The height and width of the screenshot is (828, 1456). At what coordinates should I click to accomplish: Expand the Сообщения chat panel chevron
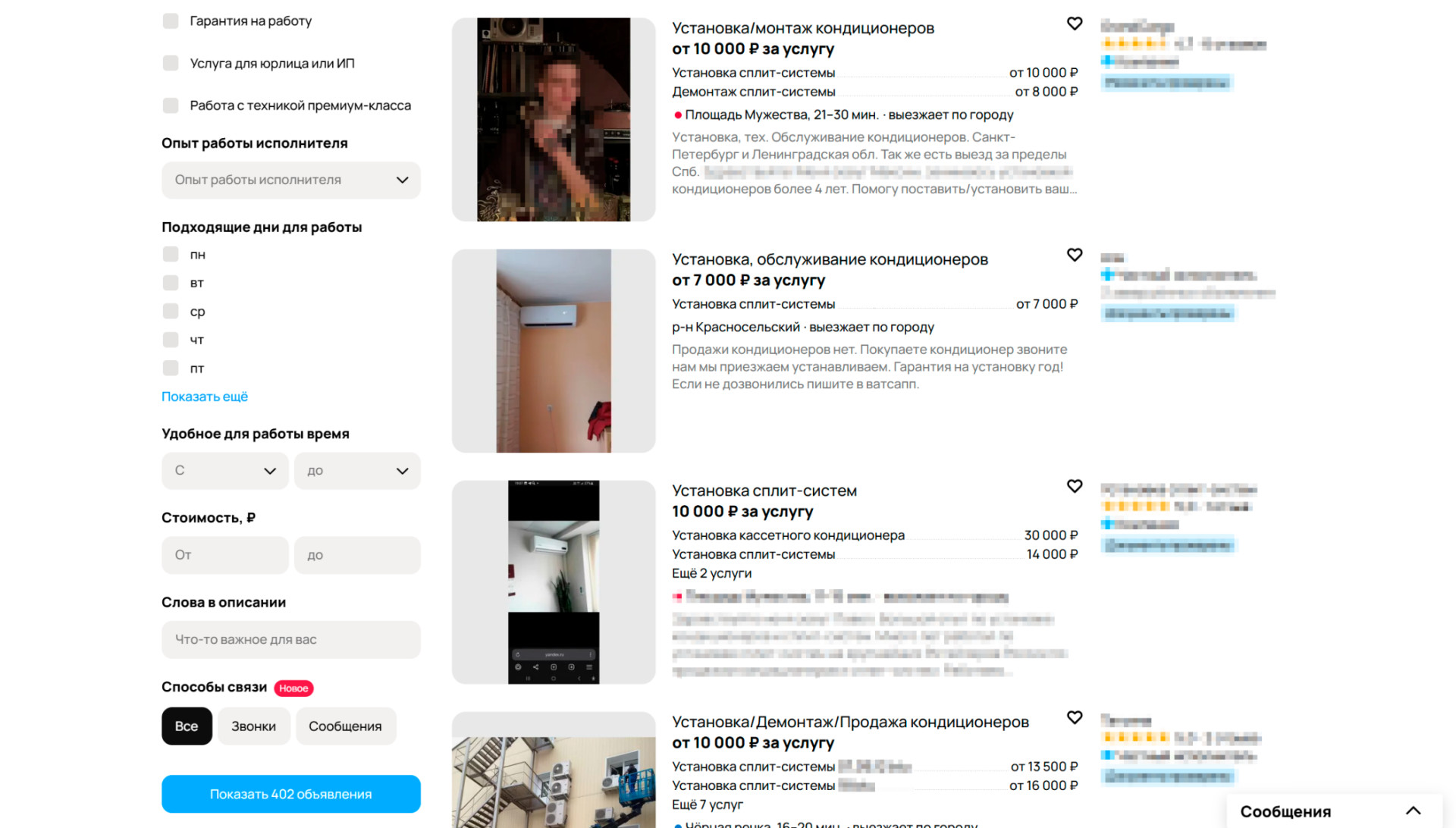1413,811
